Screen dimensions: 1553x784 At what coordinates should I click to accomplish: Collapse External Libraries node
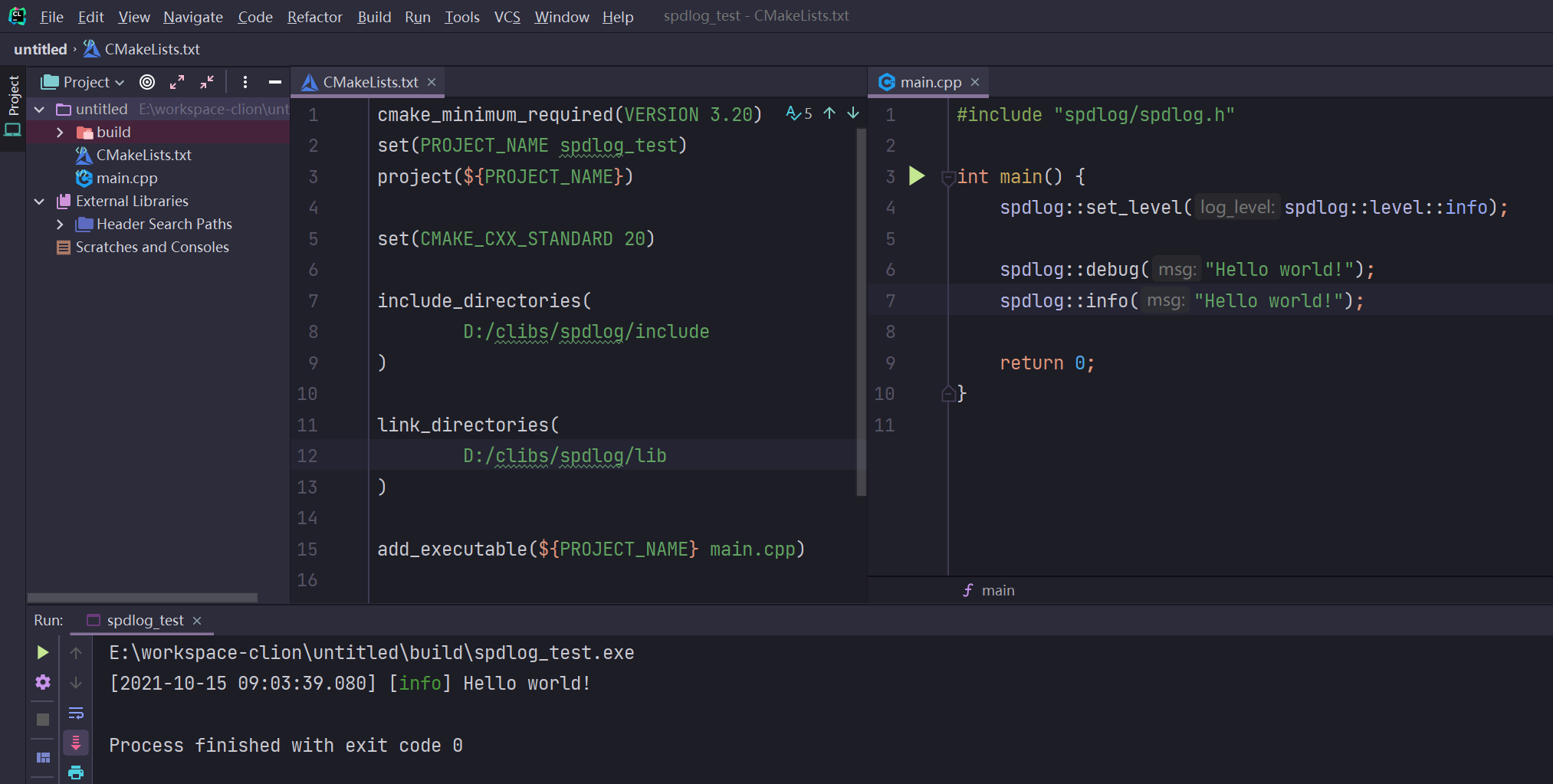pyautogui.click(x=39, y=202)
